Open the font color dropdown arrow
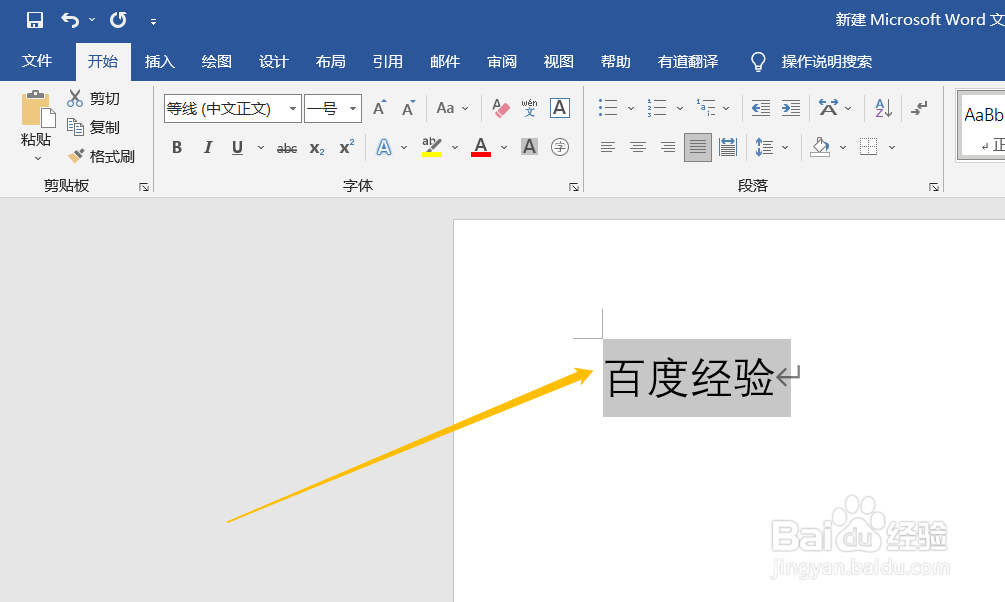 (x=504, y=147)
